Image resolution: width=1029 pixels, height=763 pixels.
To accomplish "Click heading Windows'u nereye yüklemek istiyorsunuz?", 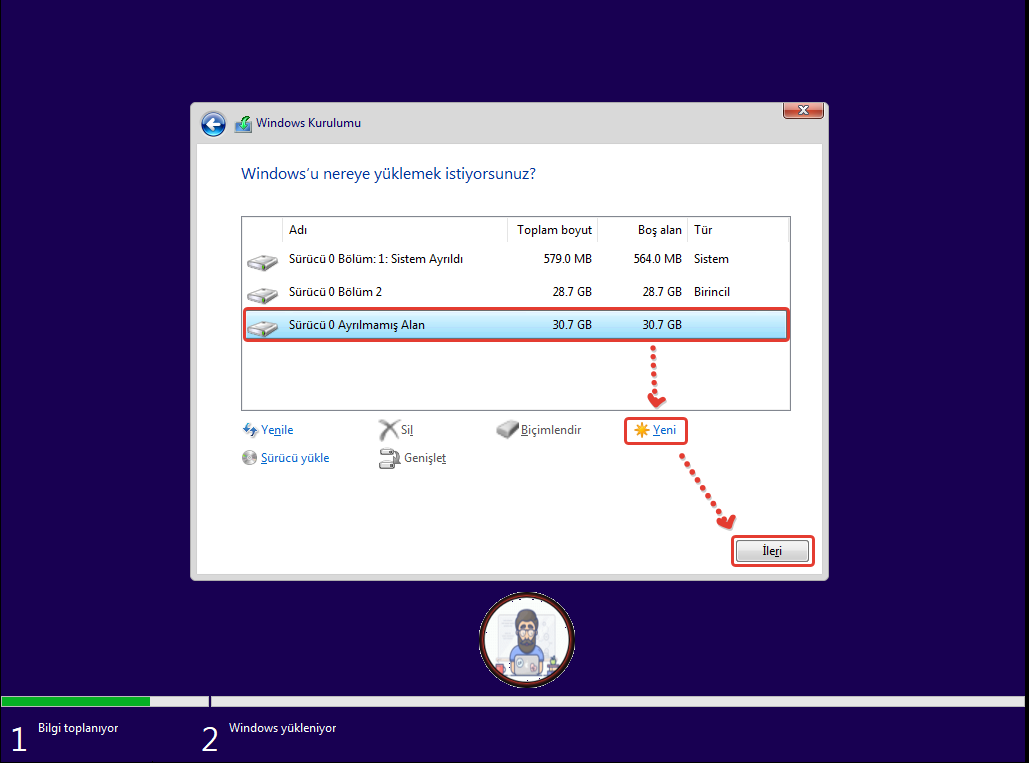I will [x=388, y=174].
